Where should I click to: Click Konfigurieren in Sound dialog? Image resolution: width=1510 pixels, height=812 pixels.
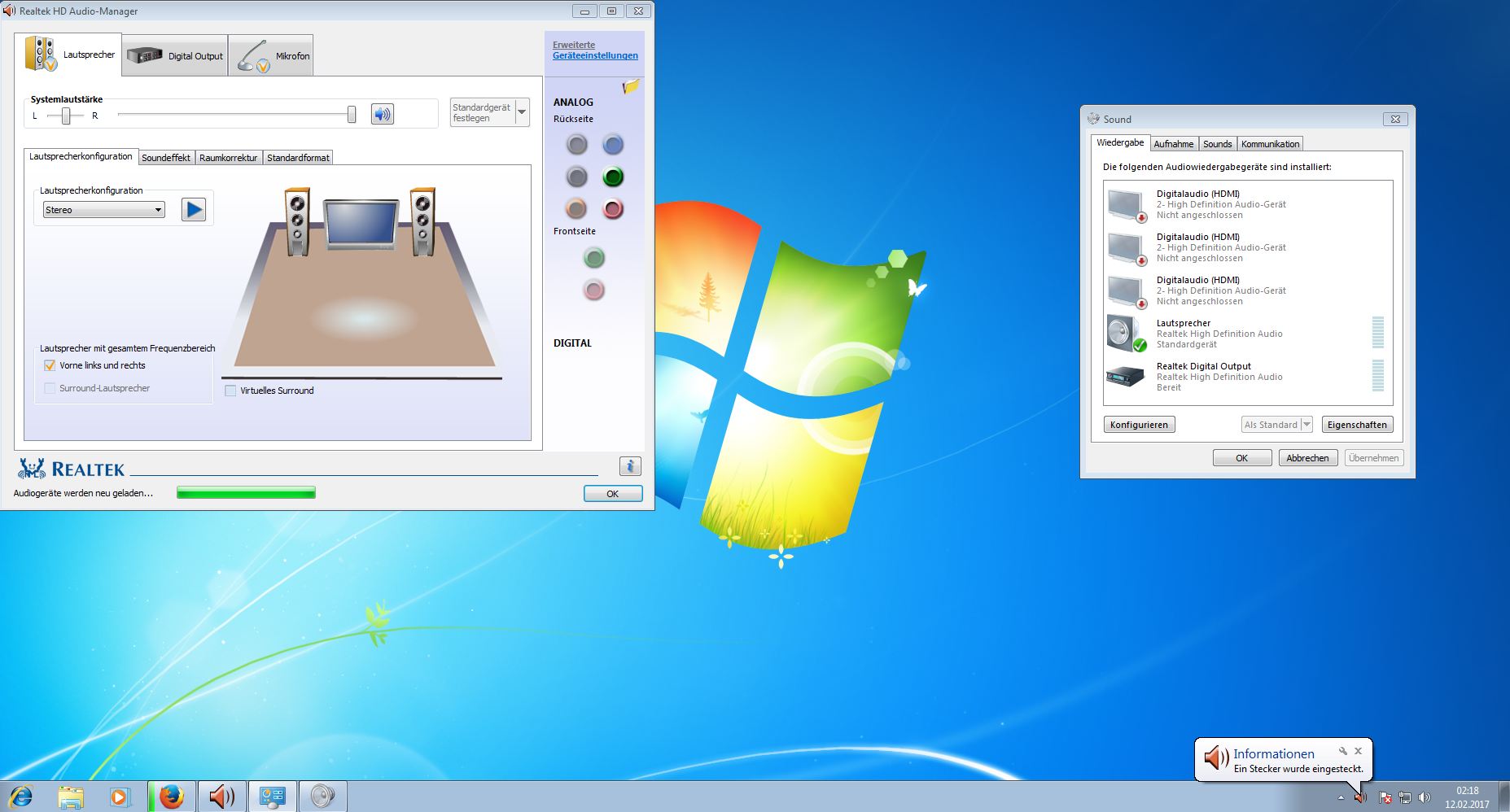[1139, 425]
